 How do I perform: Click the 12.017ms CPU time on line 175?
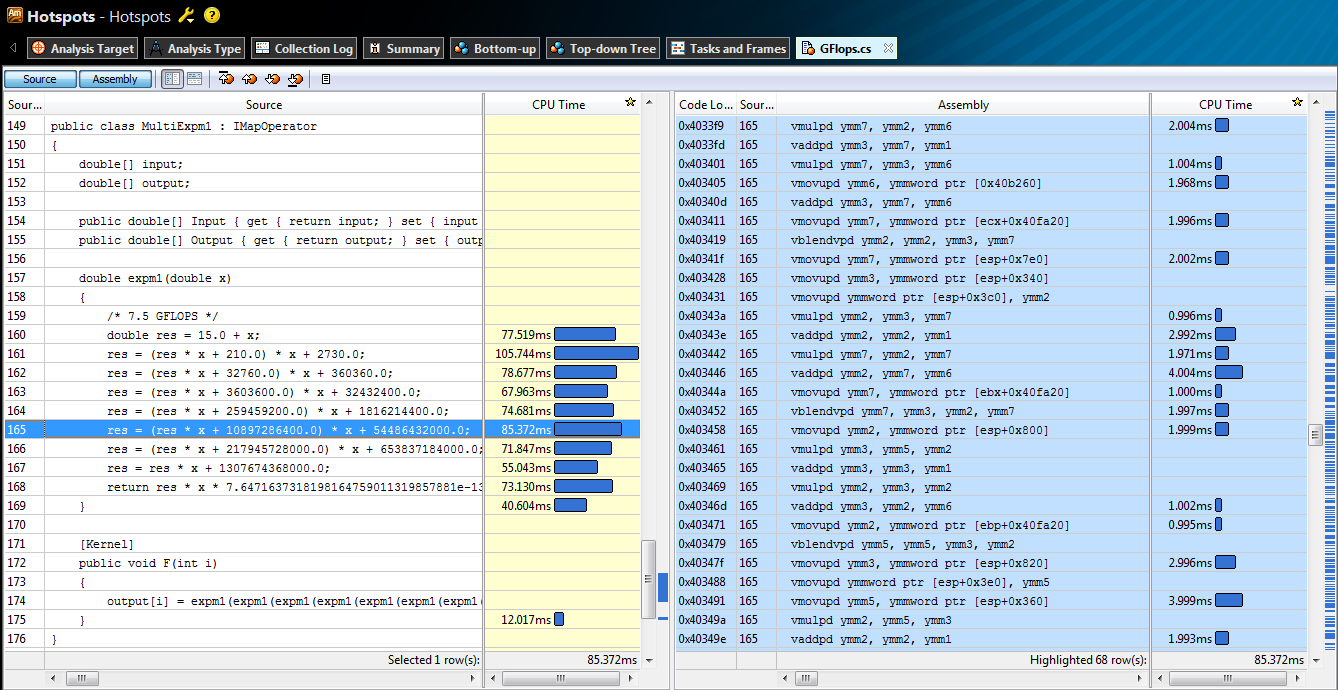(526, 620)
